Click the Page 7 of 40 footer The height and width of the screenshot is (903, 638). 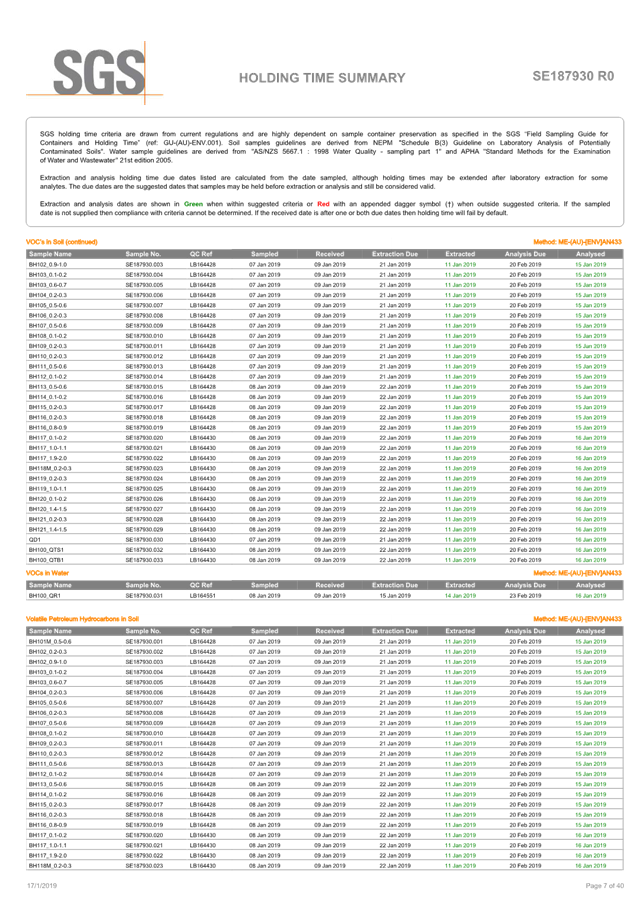click(605, 886)
